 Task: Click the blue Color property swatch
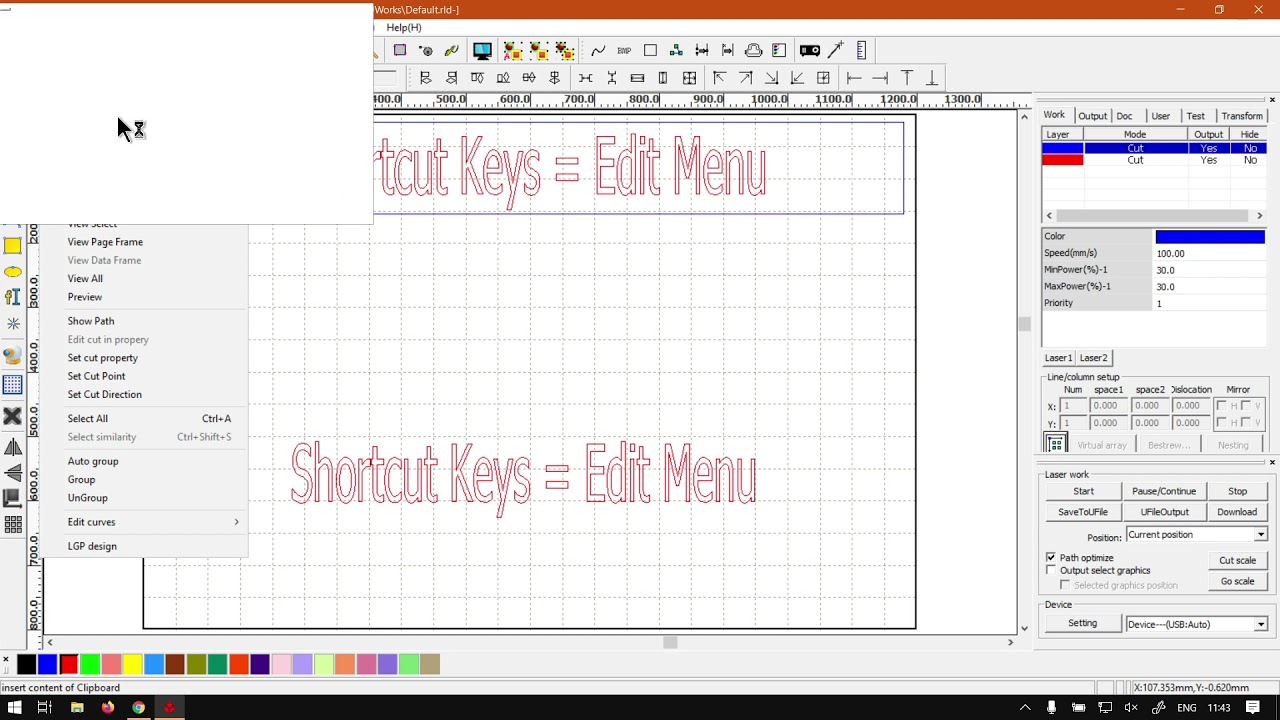click(x=1210, y=237)
